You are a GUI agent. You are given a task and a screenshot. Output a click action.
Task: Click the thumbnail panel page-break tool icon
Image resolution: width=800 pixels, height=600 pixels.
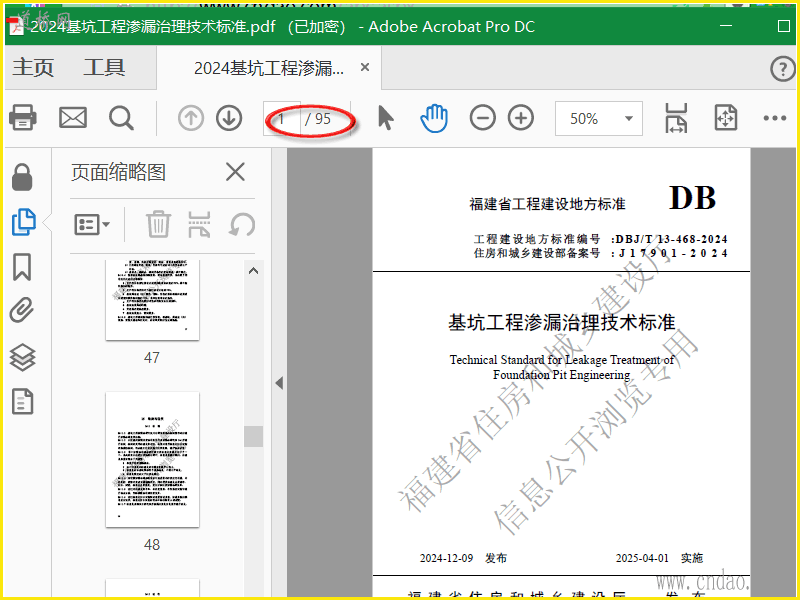click(199, 224)
